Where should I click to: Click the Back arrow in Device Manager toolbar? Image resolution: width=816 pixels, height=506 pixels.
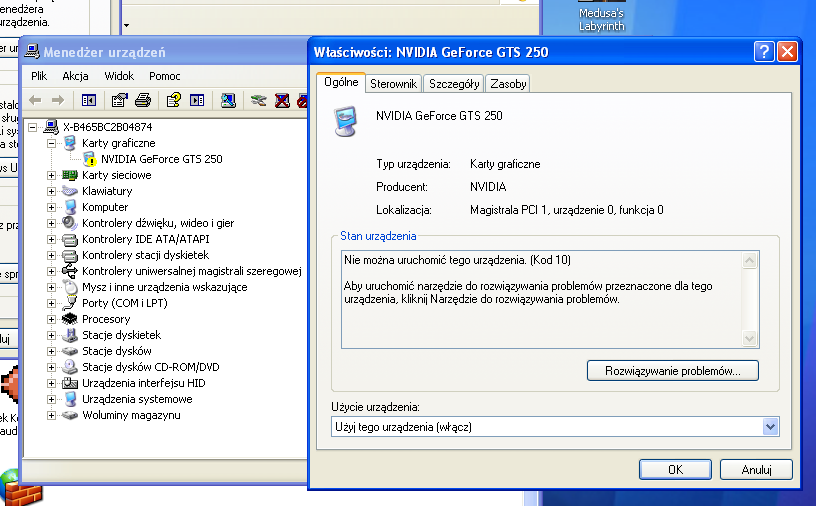pyautogui.click(x=35, y=100)
